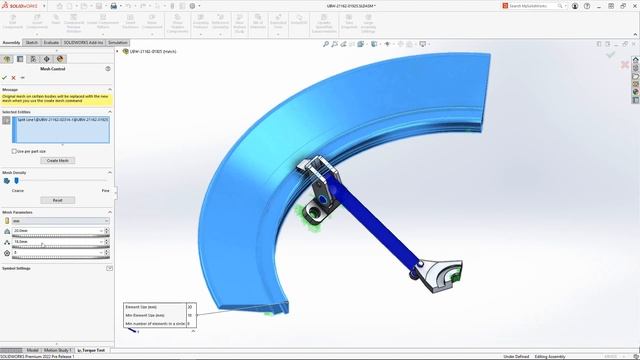Open the ConfigurationManager tab icon
Image resolution: width=640 pixels, height=360 pixels.
coord(33,59)
